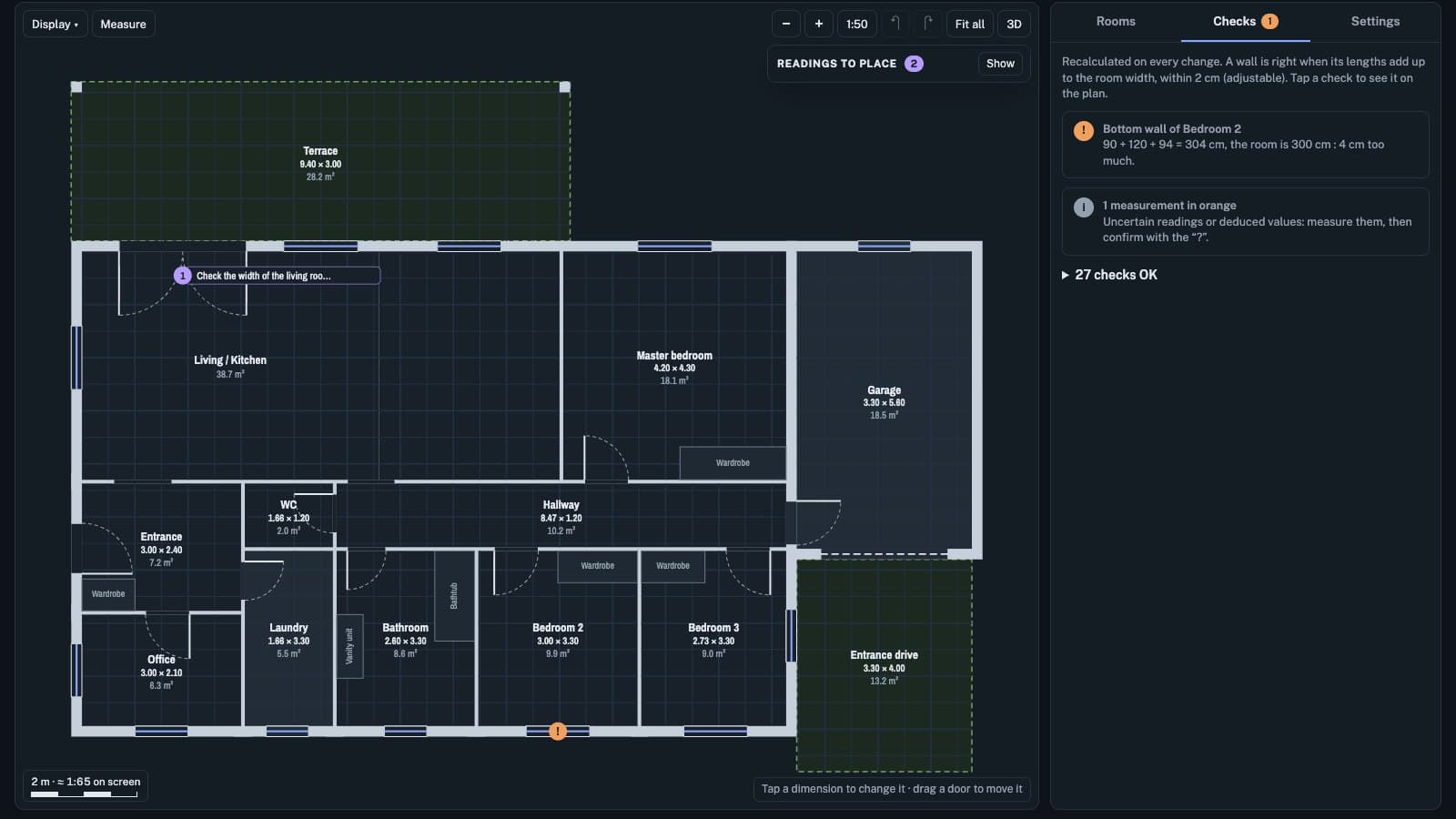Click the WC 1.66 × 1.20 dimension
This screenshot has height=819, width=1456.
pos(288,518)
